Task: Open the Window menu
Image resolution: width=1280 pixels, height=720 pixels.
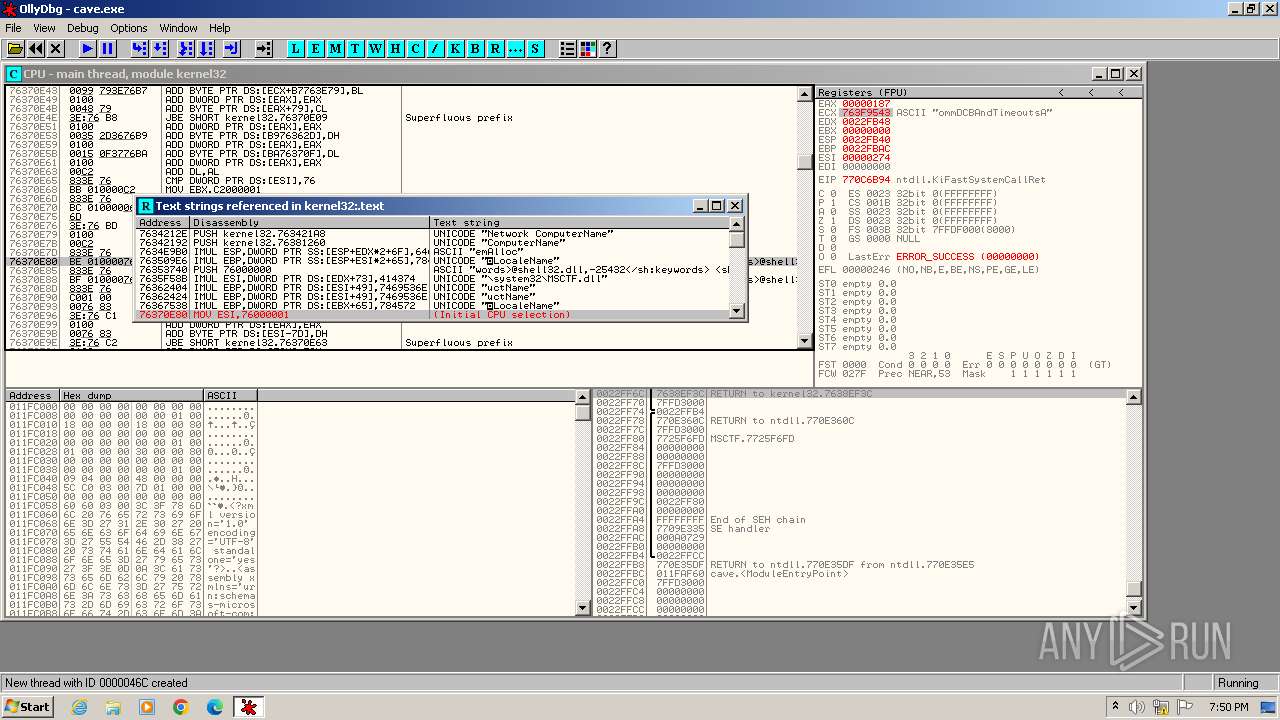Action: (178, 28)
